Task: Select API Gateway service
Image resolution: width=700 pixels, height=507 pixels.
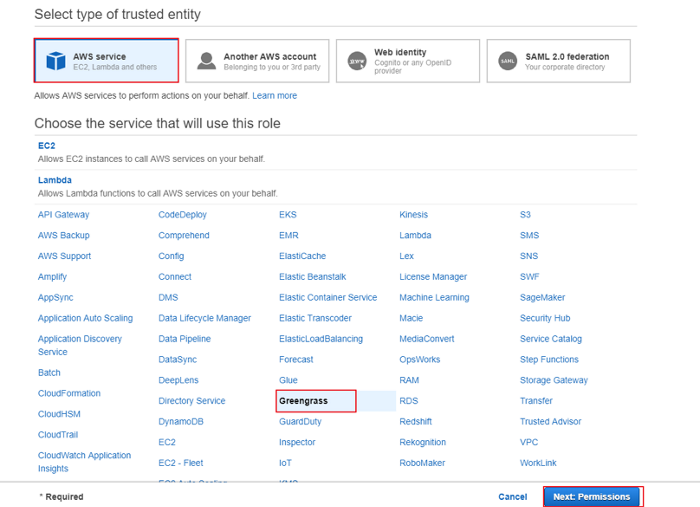Action: click(x=63, y=215)
